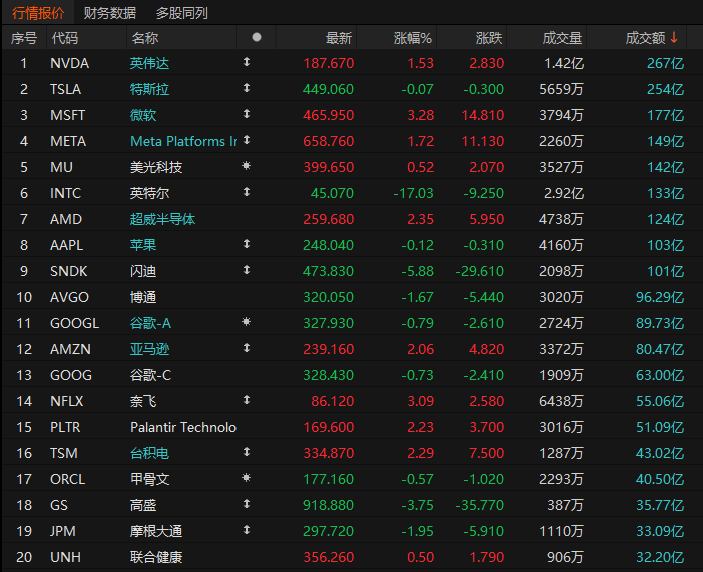Sort by the 涨跌 column header

click(489, 38)
